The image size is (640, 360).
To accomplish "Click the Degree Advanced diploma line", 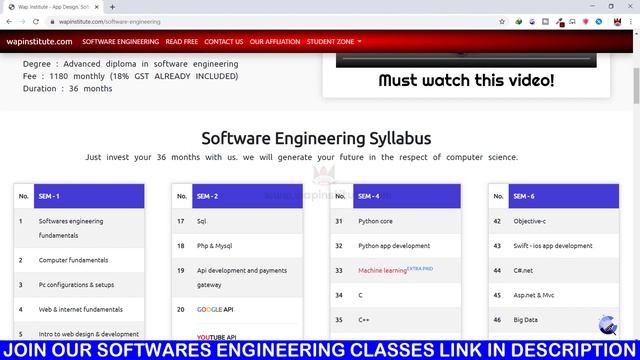I will (x=131, y=64).
